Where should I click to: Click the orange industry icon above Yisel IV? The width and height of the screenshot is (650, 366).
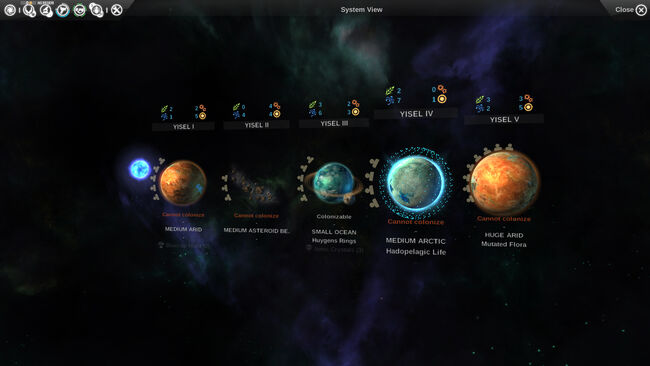[x=442, y=89]
